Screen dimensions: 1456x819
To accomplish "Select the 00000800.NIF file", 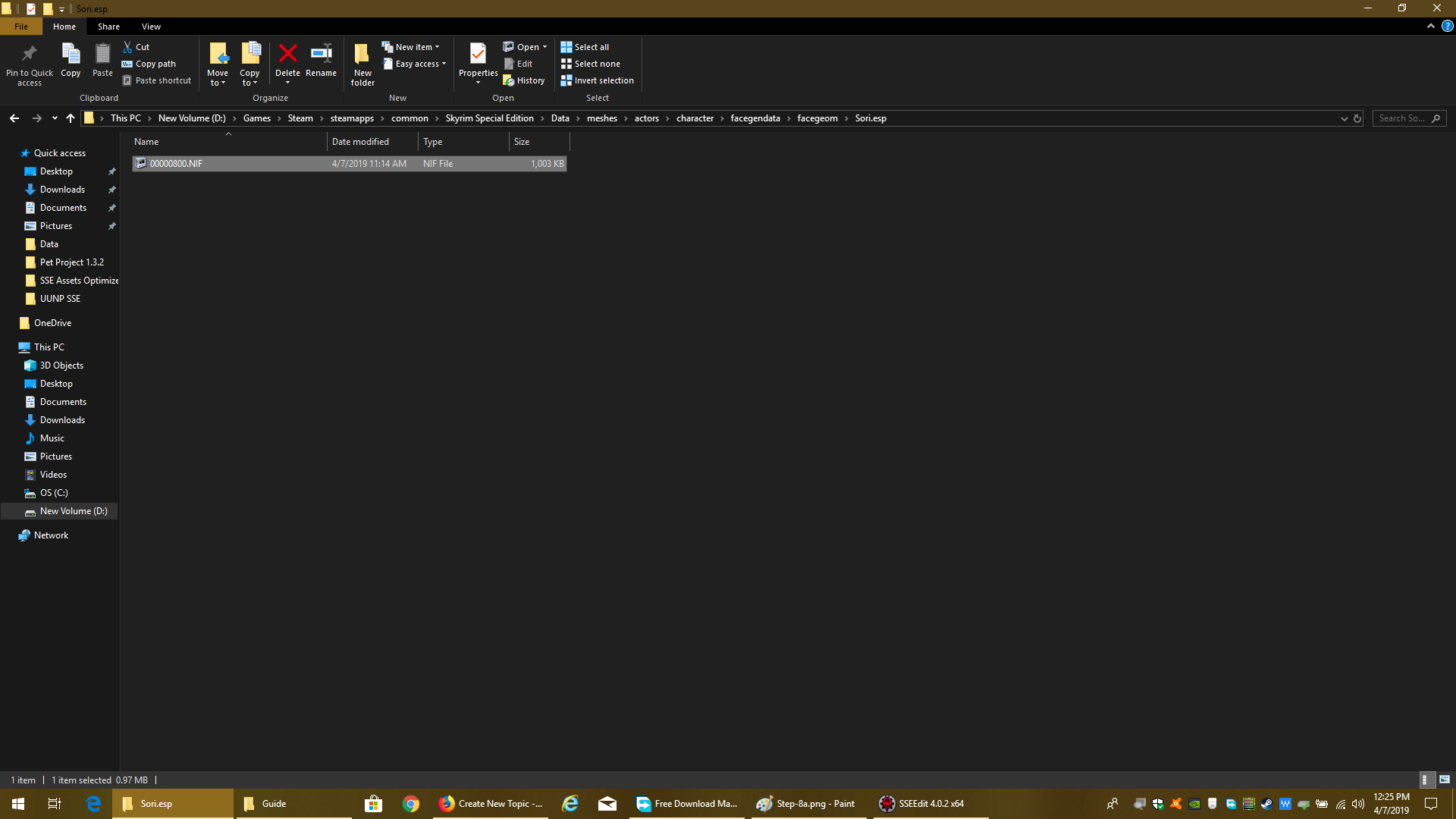I will click(350, 164).
